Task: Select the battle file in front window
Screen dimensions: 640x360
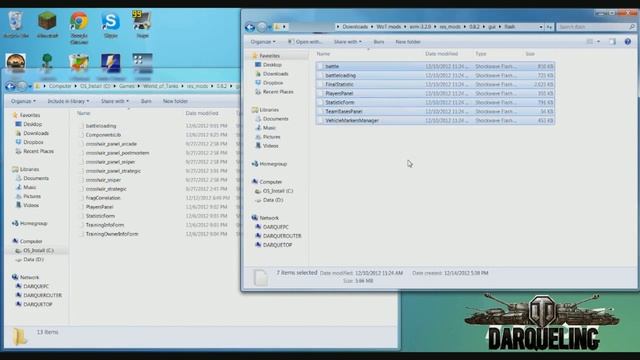Action: pos(435,66)
